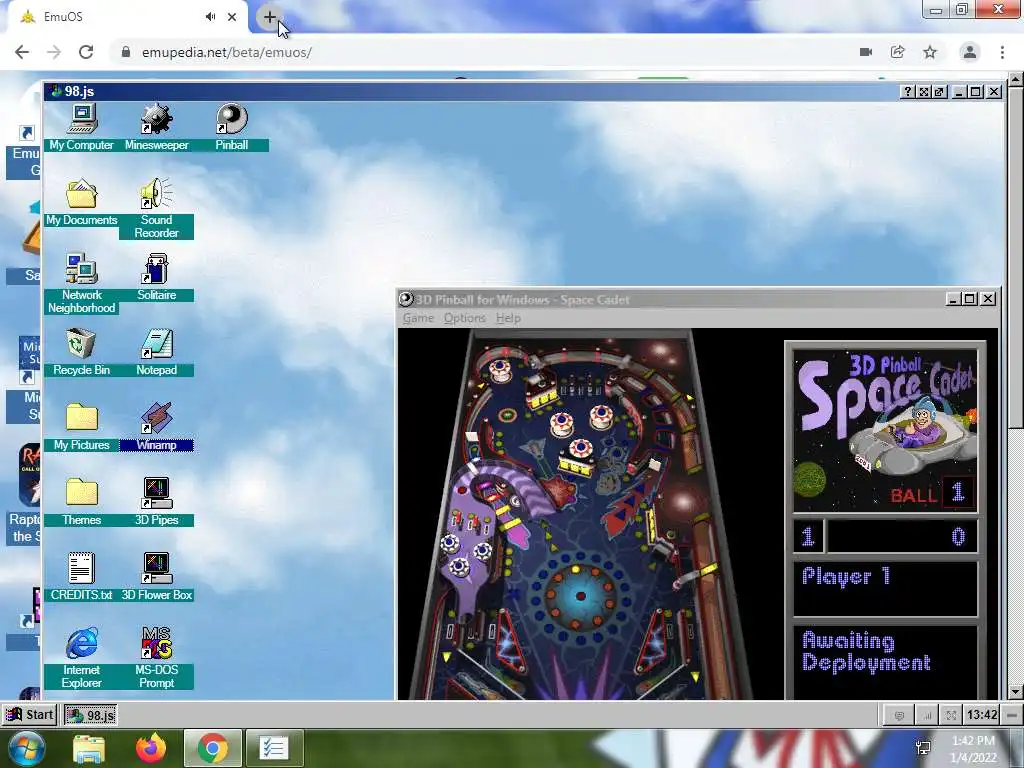The image size is (1024, 768).
Task: Launch Firefox from the Windows taskbar
Action: click(151, 748)
